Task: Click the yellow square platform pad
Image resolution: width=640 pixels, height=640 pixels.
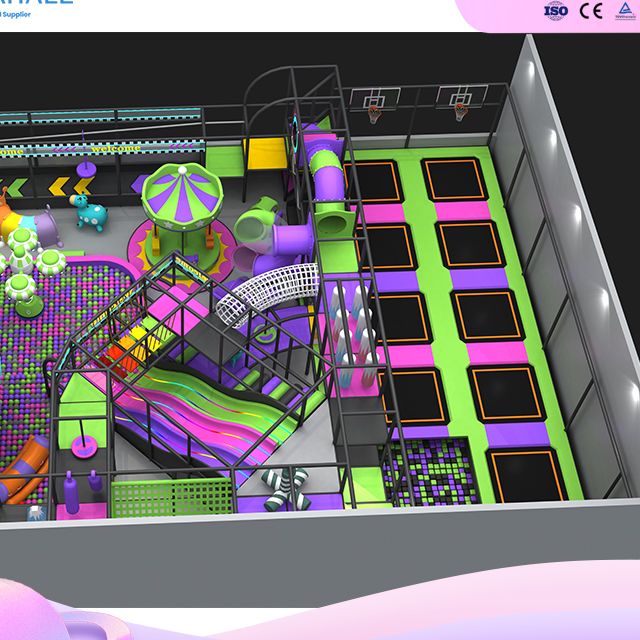Action: pyautogui.click(x=266, y=153)
